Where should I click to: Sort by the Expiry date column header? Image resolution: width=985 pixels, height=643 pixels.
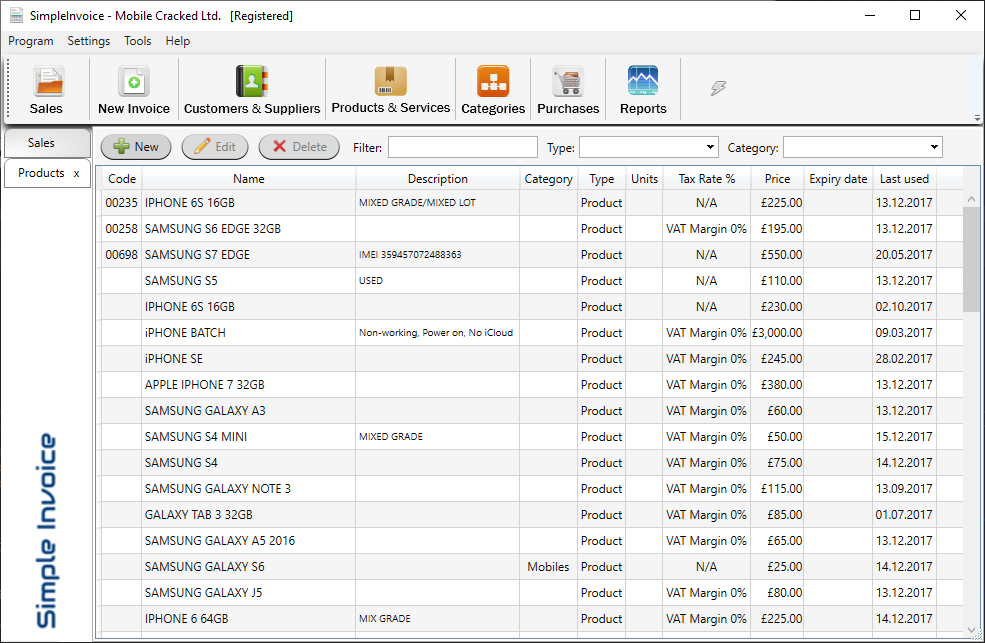[838, 179]
